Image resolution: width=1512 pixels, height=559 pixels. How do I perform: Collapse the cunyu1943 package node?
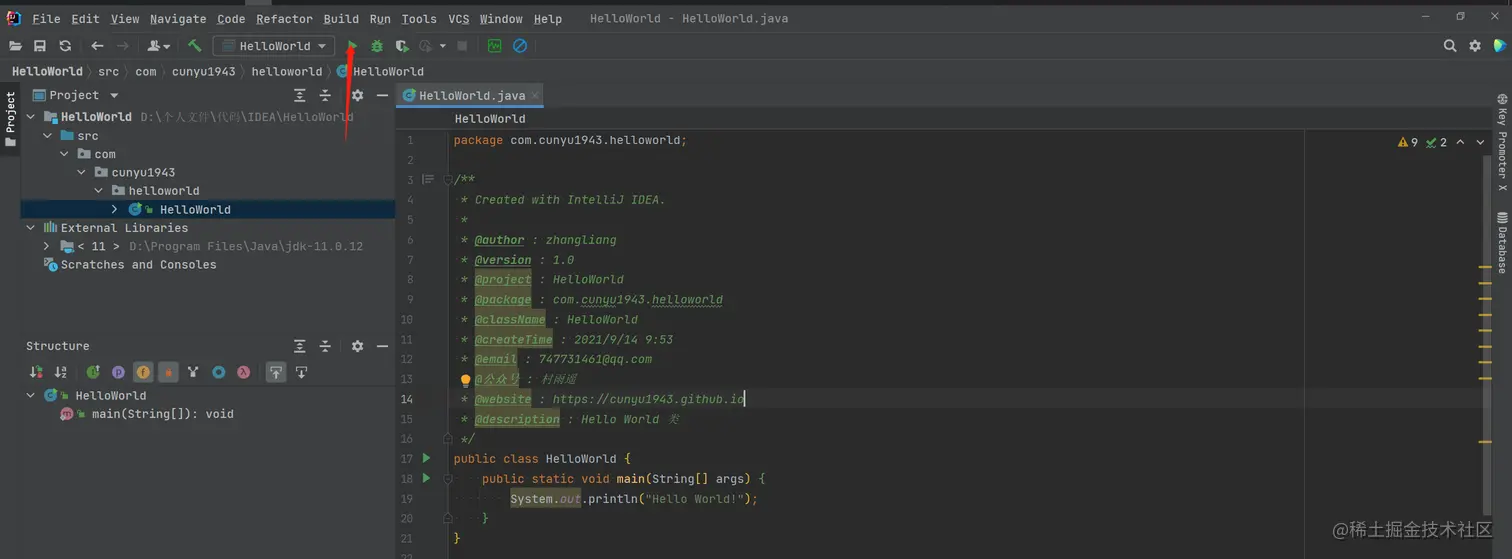(81, 172)
